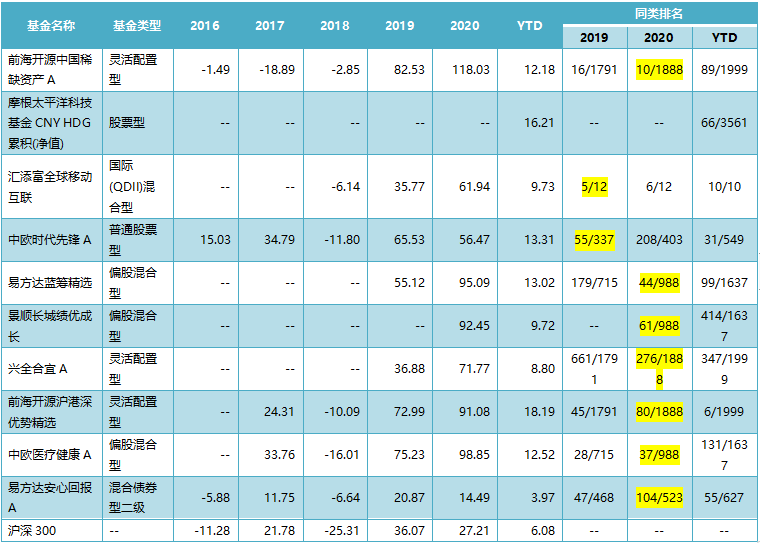760x543 pixels.
Task: Click the 55/627 YTD ranking
Action: (725, 497)
